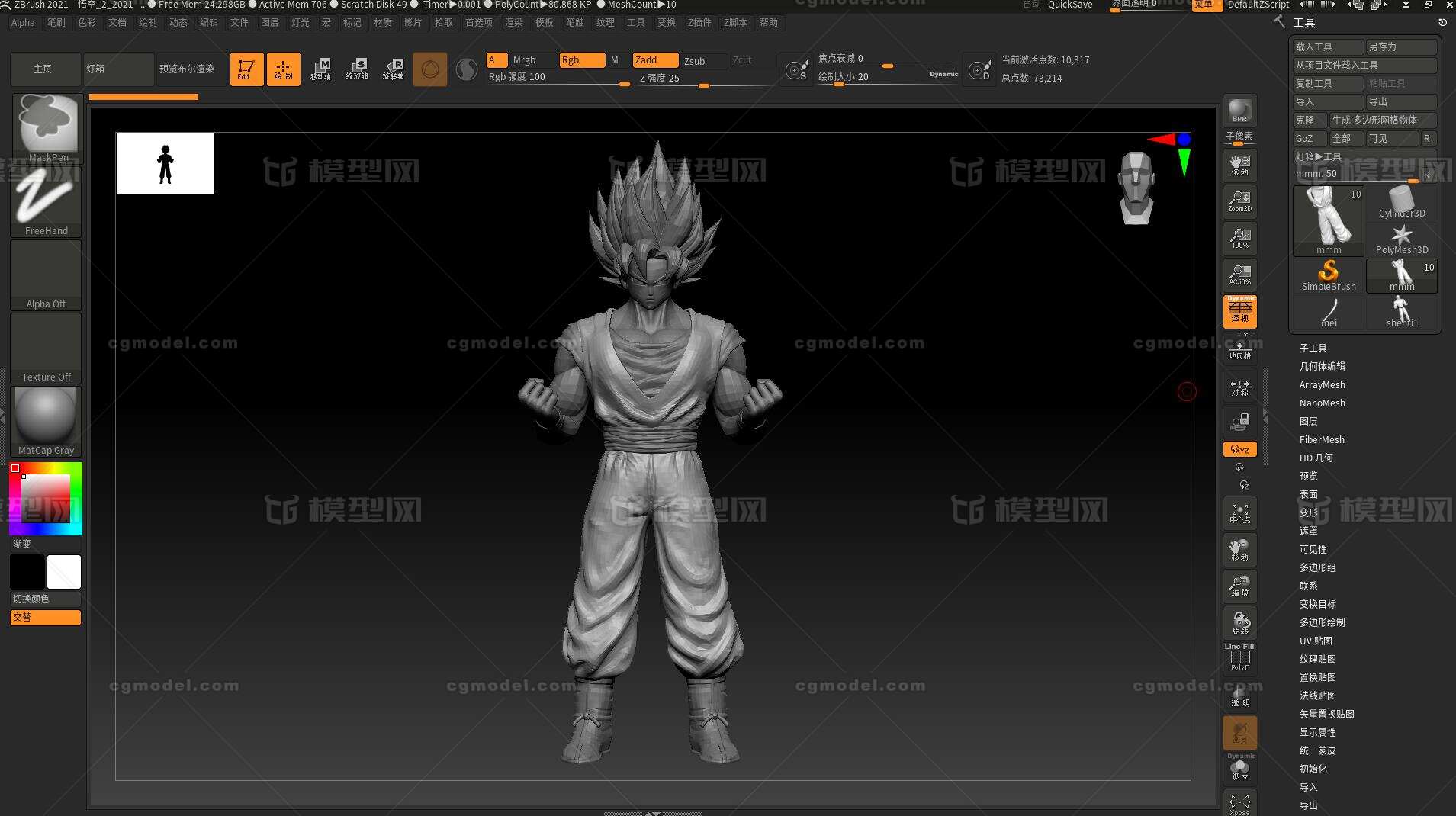The width and height of the screenshot is (1456, 816).
Task: Expand the 子工具 subpalette
Action: pyautogui.click(x=1313, y=348)
